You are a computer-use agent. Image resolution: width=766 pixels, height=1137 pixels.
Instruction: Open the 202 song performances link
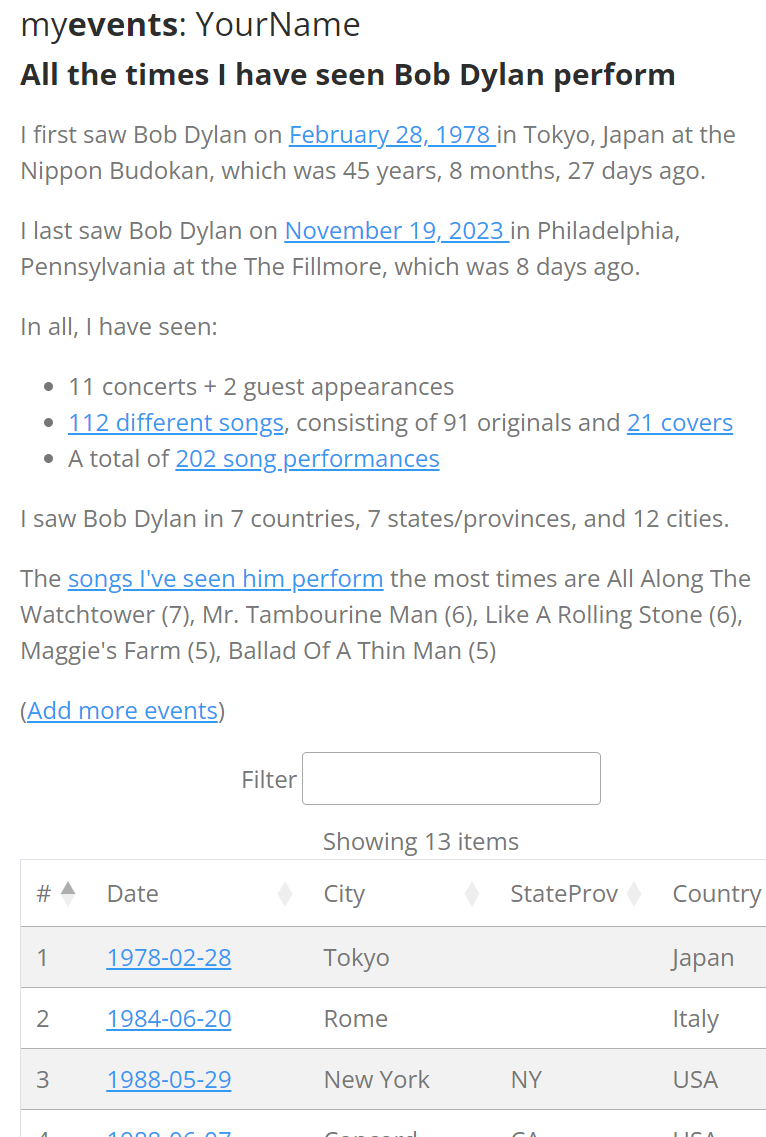point(307,459)
